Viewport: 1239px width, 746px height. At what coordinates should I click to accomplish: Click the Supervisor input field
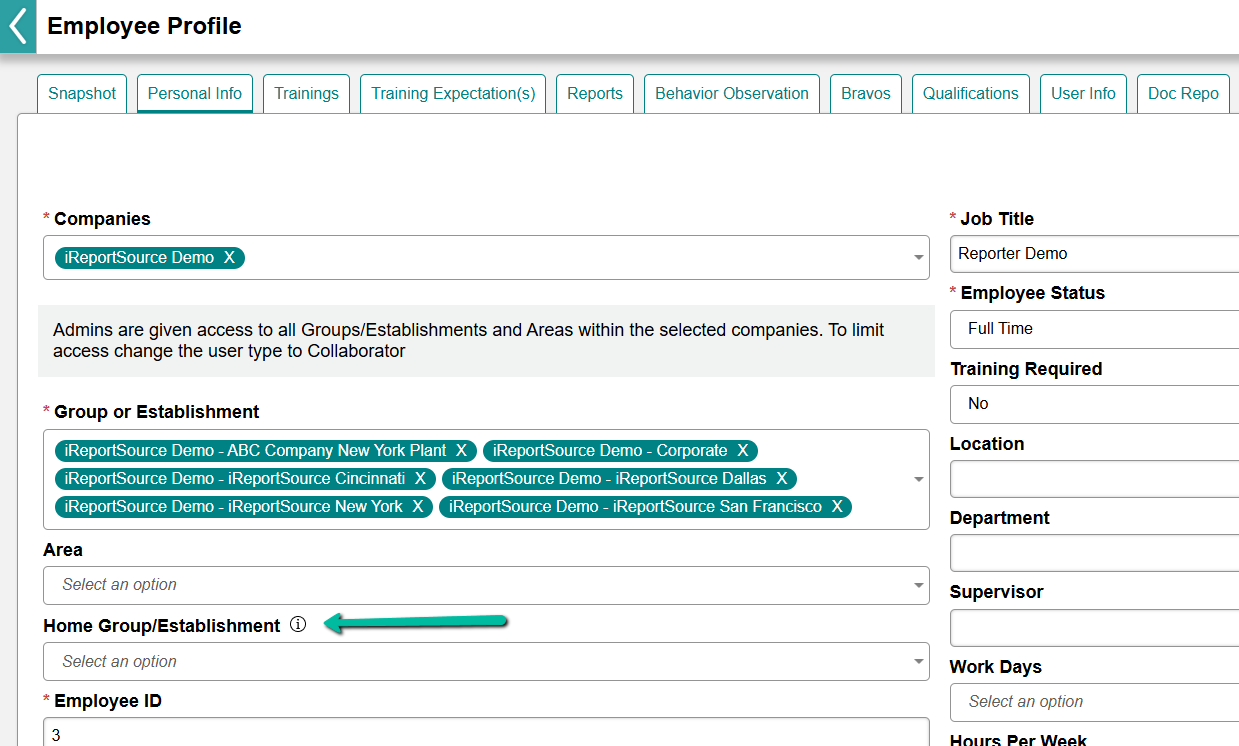click(x=1094, y=628)
